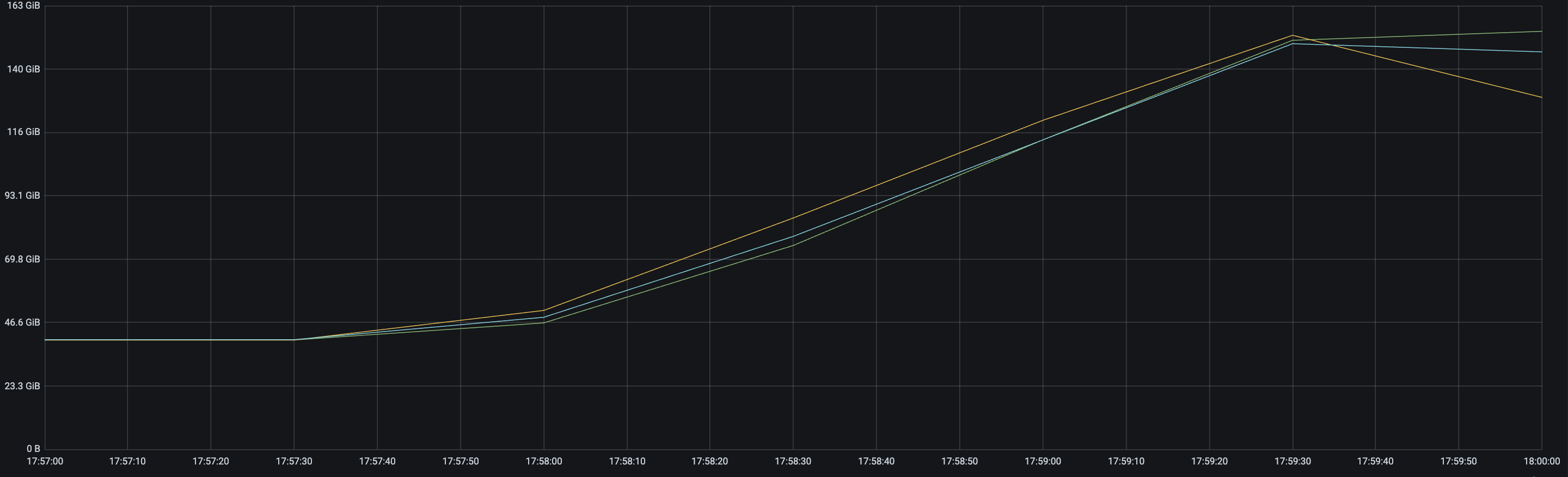1568x477 pixels.
Task: Click the 69.8 GiB y-axis label
Action: 22,259
